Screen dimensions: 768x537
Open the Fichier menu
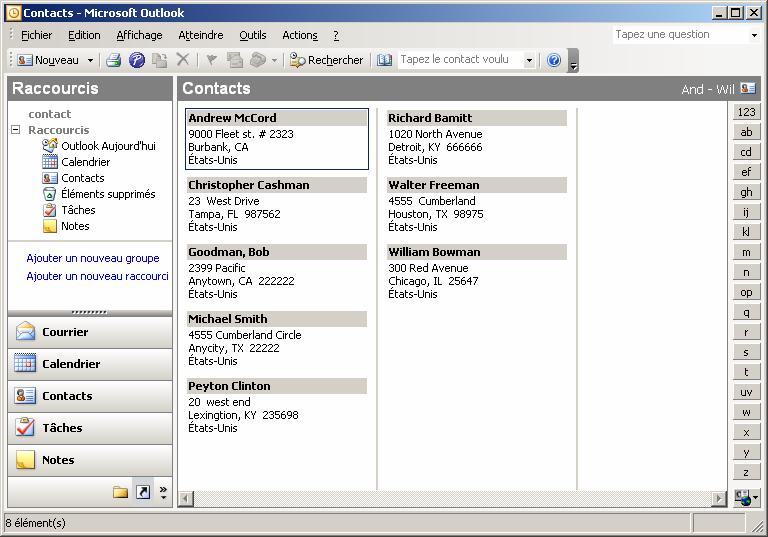coord(36,35)
